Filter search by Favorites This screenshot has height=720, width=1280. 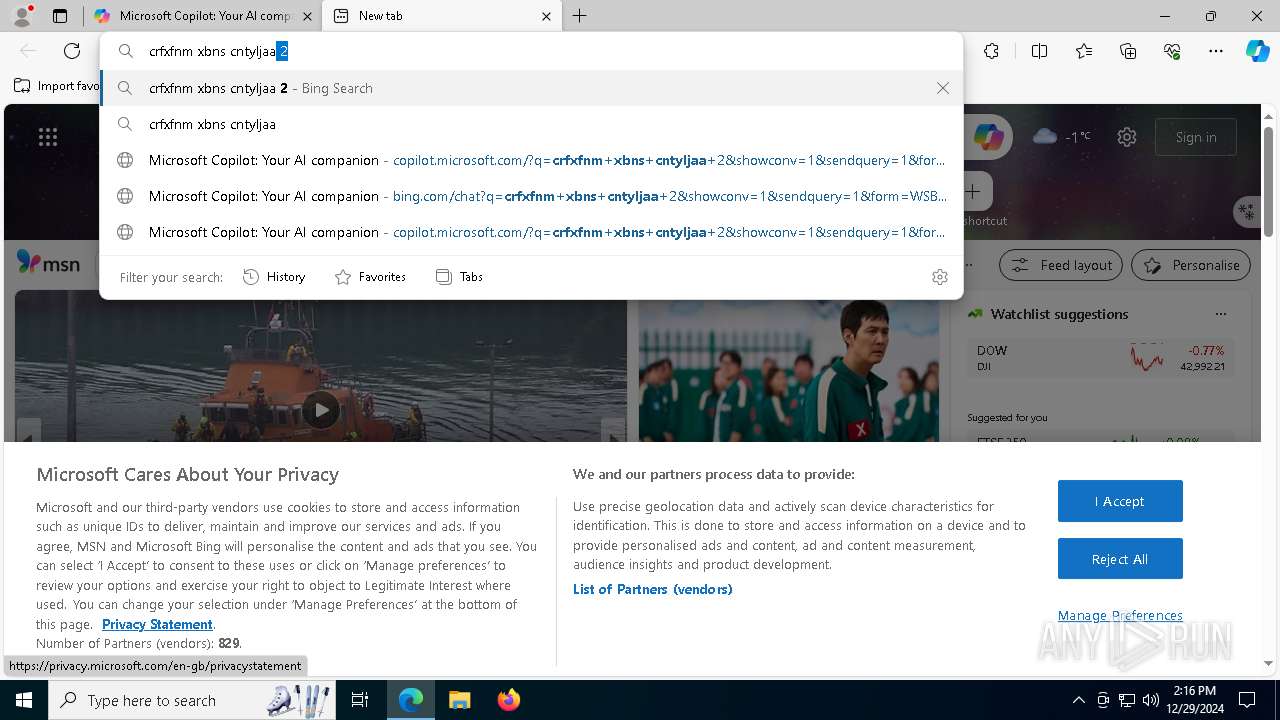tap(370, 277)
